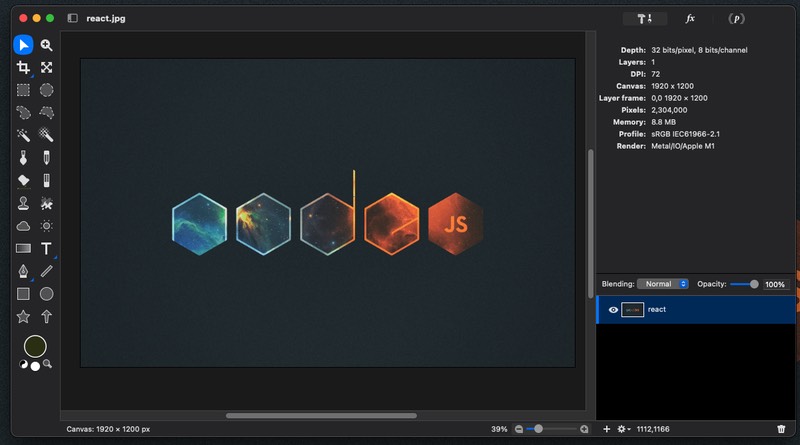The width and height of the screenshot is (800, 445).
Task: Select the Clone Stamp tool
Action: (23, 203)
